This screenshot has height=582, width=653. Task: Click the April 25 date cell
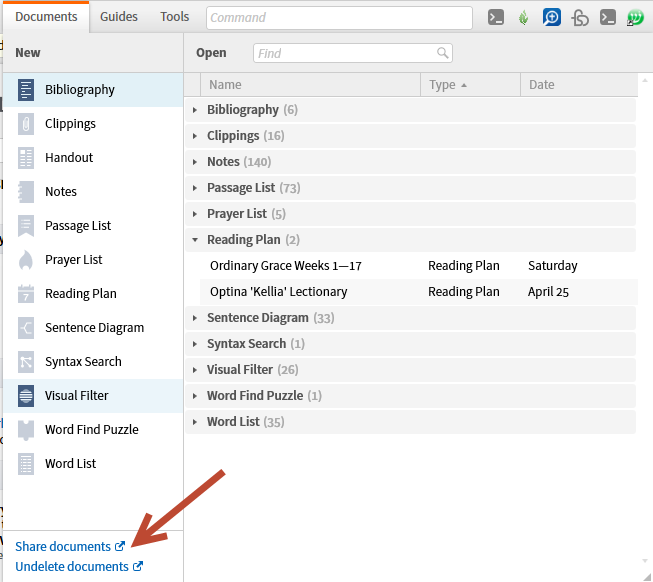[x=548, y=292]
